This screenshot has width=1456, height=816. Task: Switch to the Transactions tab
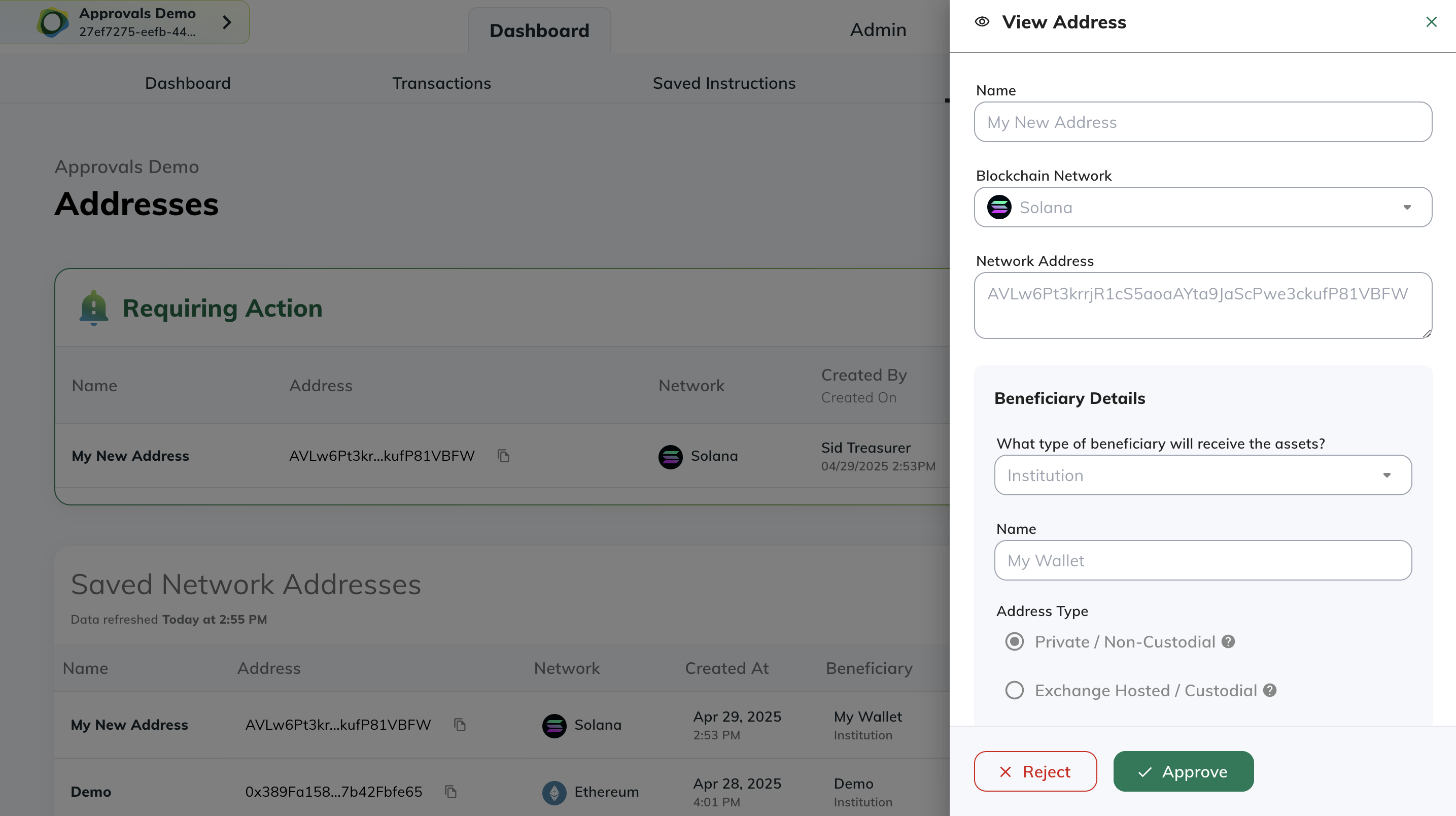point(441,83)
